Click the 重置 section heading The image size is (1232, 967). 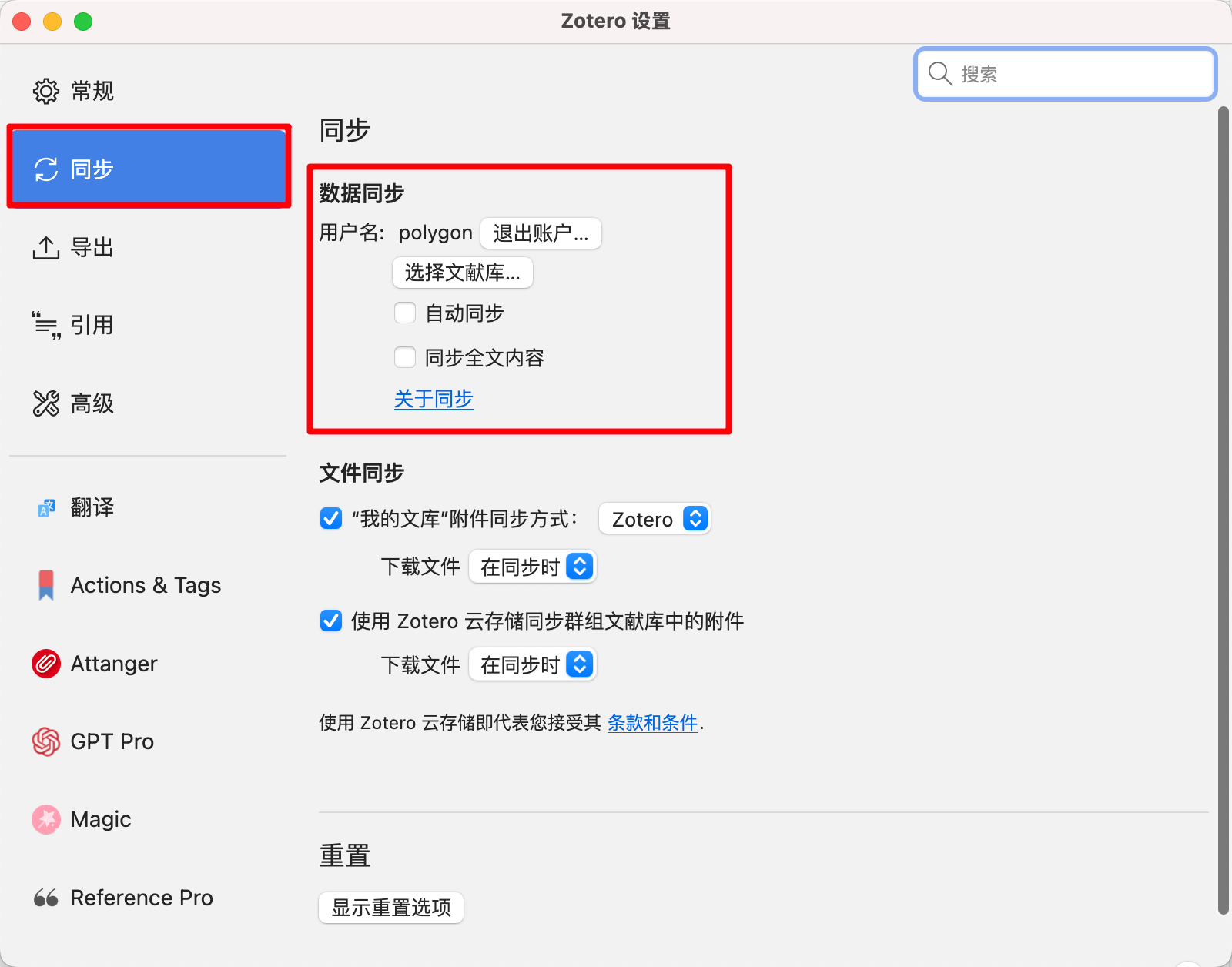(345, 855)
